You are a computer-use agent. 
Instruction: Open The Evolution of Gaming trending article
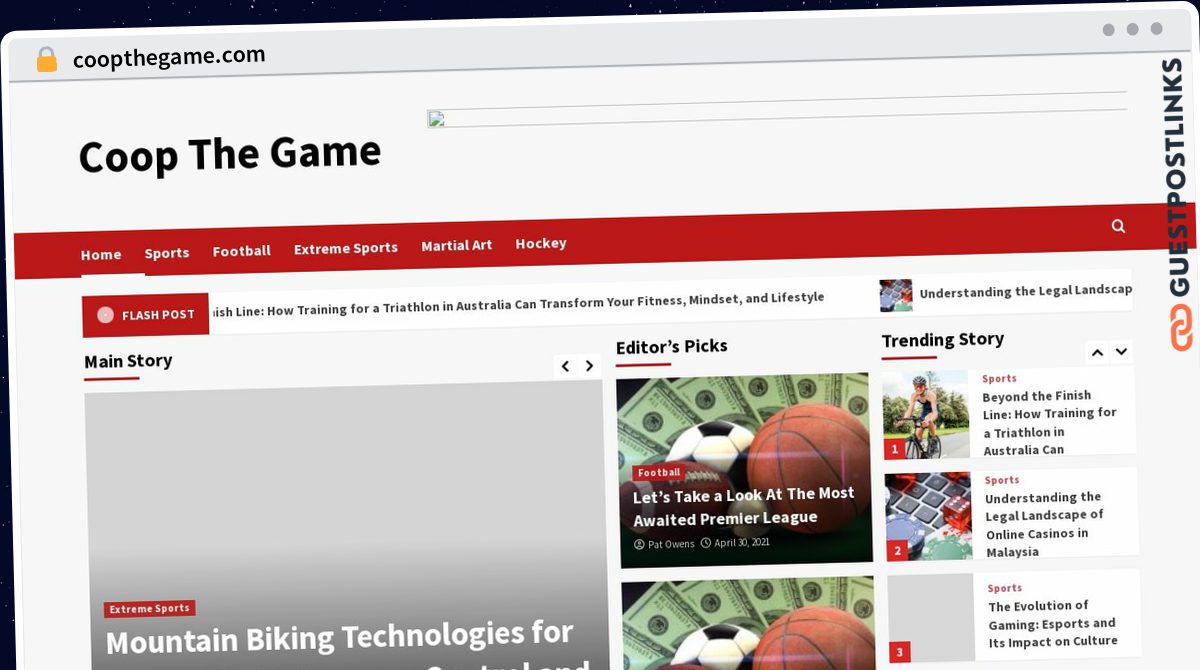pos(1053,624)
